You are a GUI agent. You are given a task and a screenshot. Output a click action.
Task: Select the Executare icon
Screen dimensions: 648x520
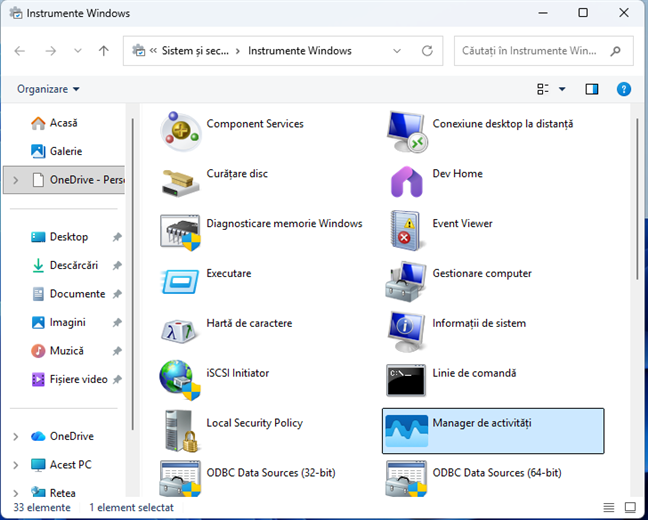(x=181, y=281)
